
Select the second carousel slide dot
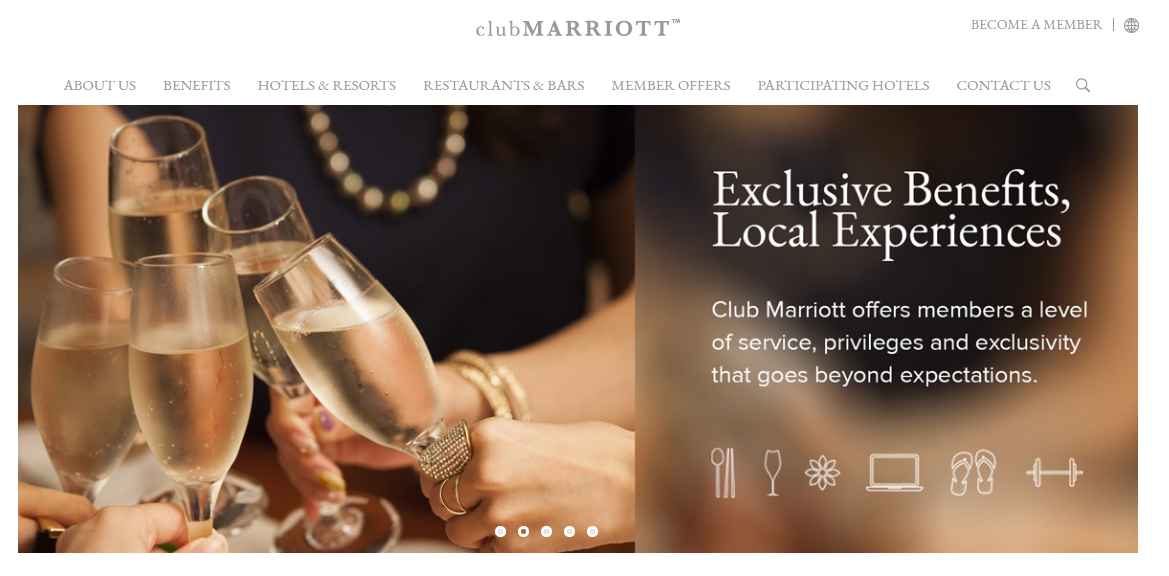[523, 531]
